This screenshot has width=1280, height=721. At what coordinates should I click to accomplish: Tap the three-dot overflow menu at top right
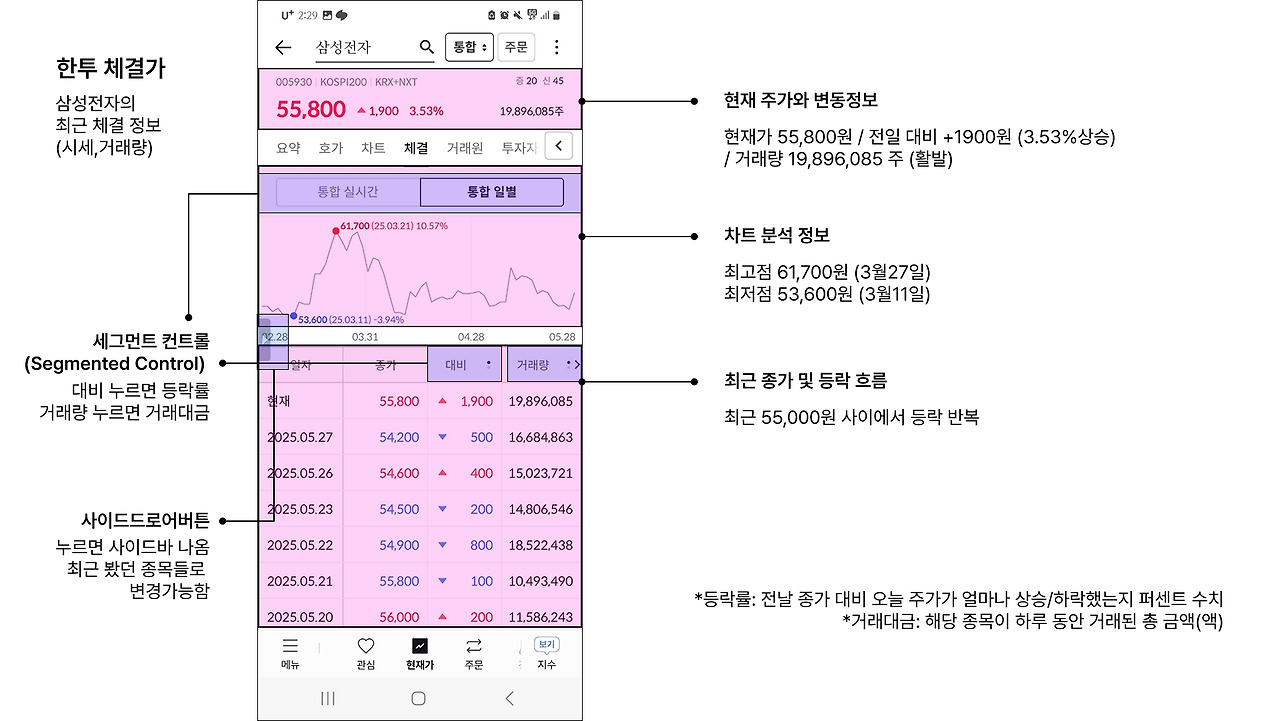coord(557,46)
